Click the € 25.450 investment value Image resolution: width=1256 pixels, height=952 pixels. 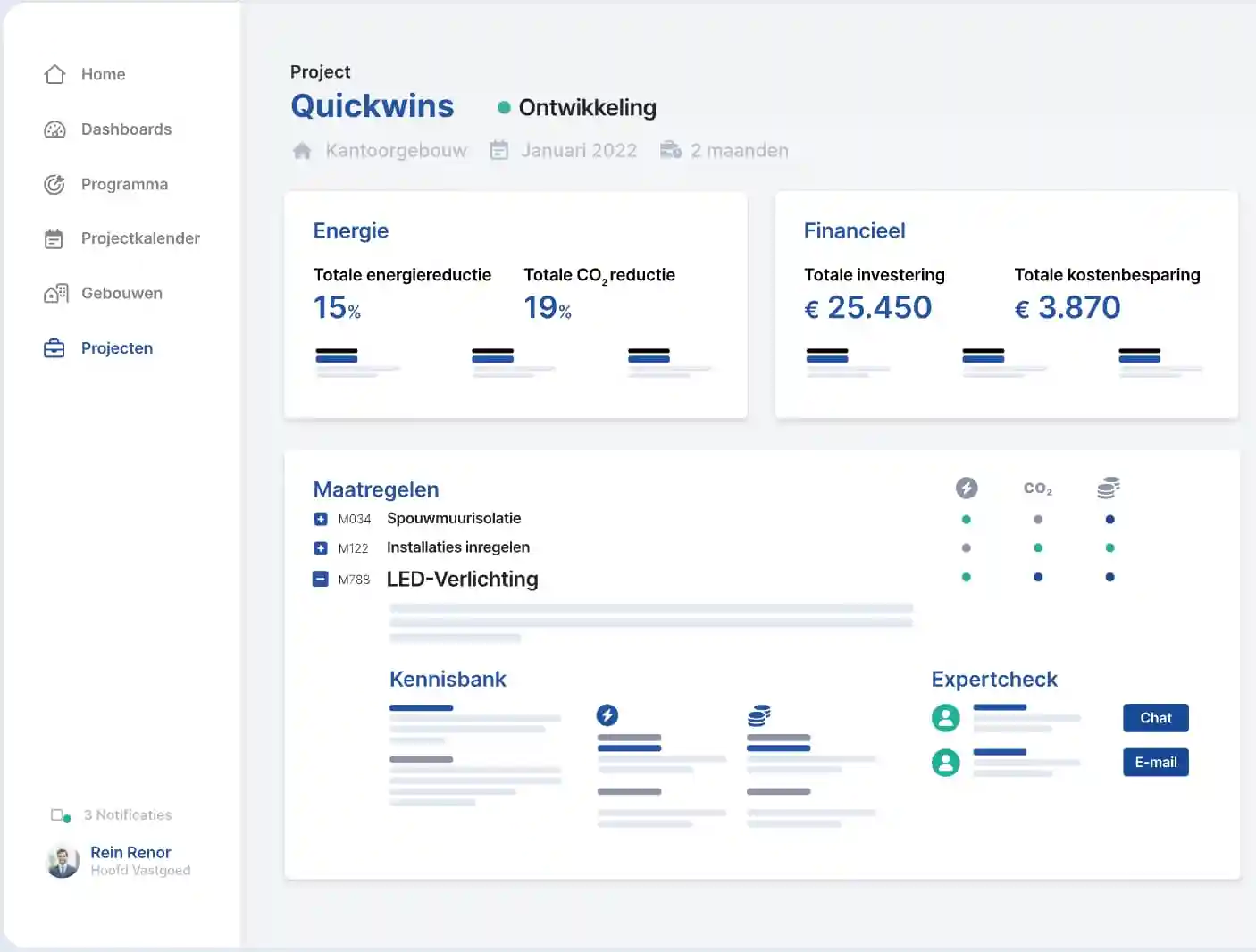(868, 308)
